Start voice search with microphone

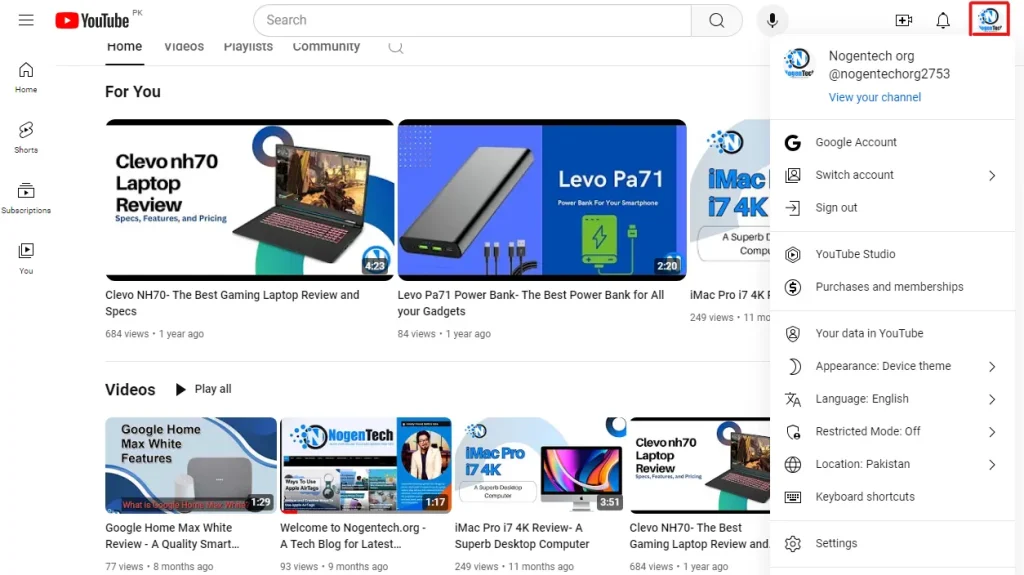click(772, 20)
